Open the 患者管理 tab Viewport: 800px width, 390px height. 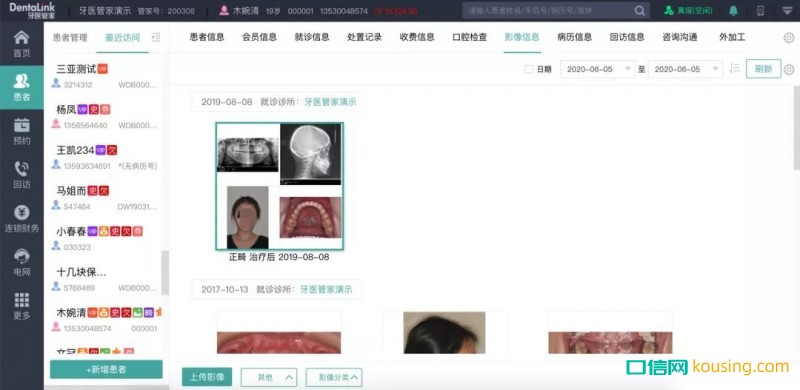(70, 37)
